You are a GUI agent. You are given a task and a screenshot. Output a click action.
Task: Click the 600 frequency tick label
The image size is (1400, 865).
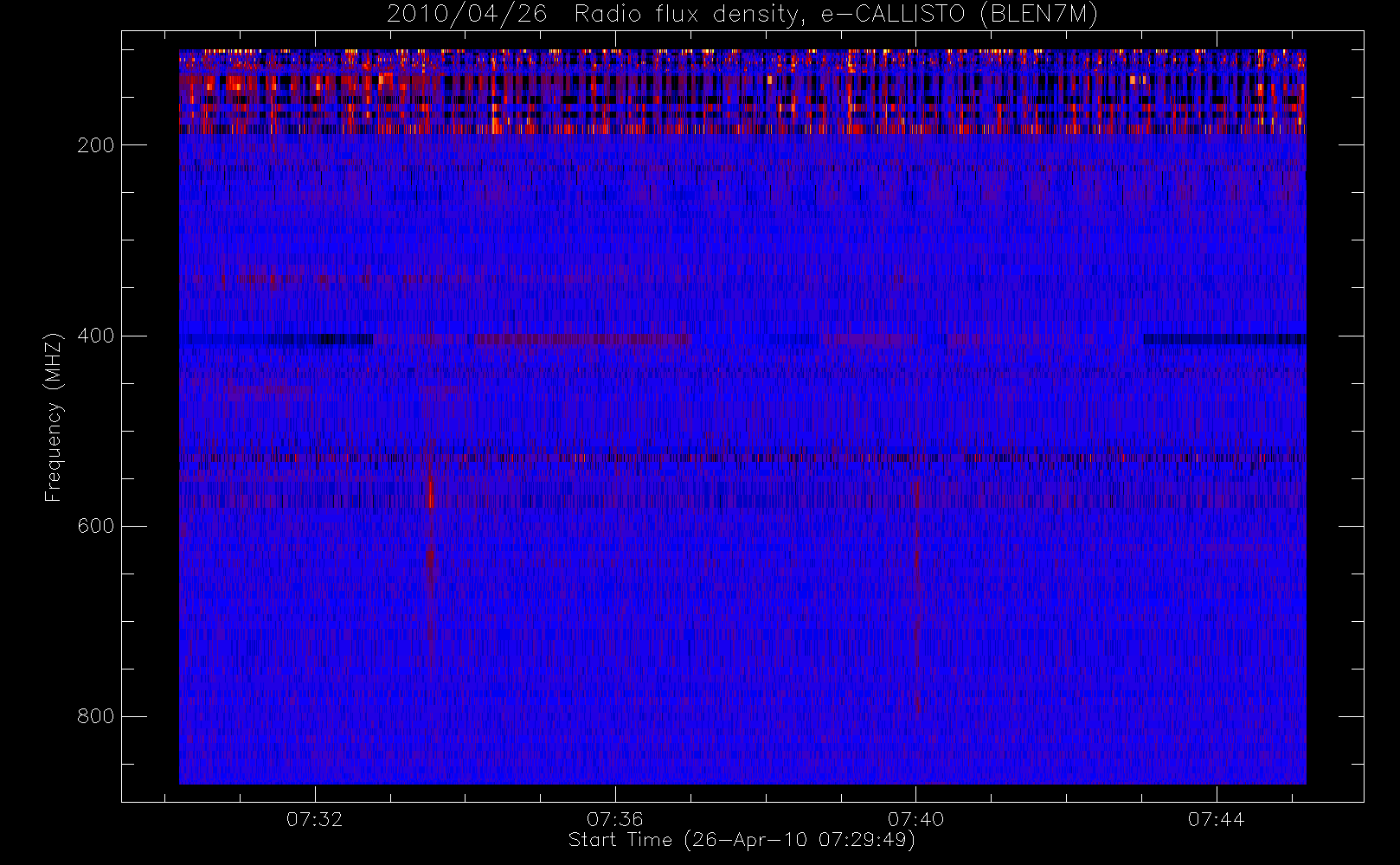[x=96, y=526]
